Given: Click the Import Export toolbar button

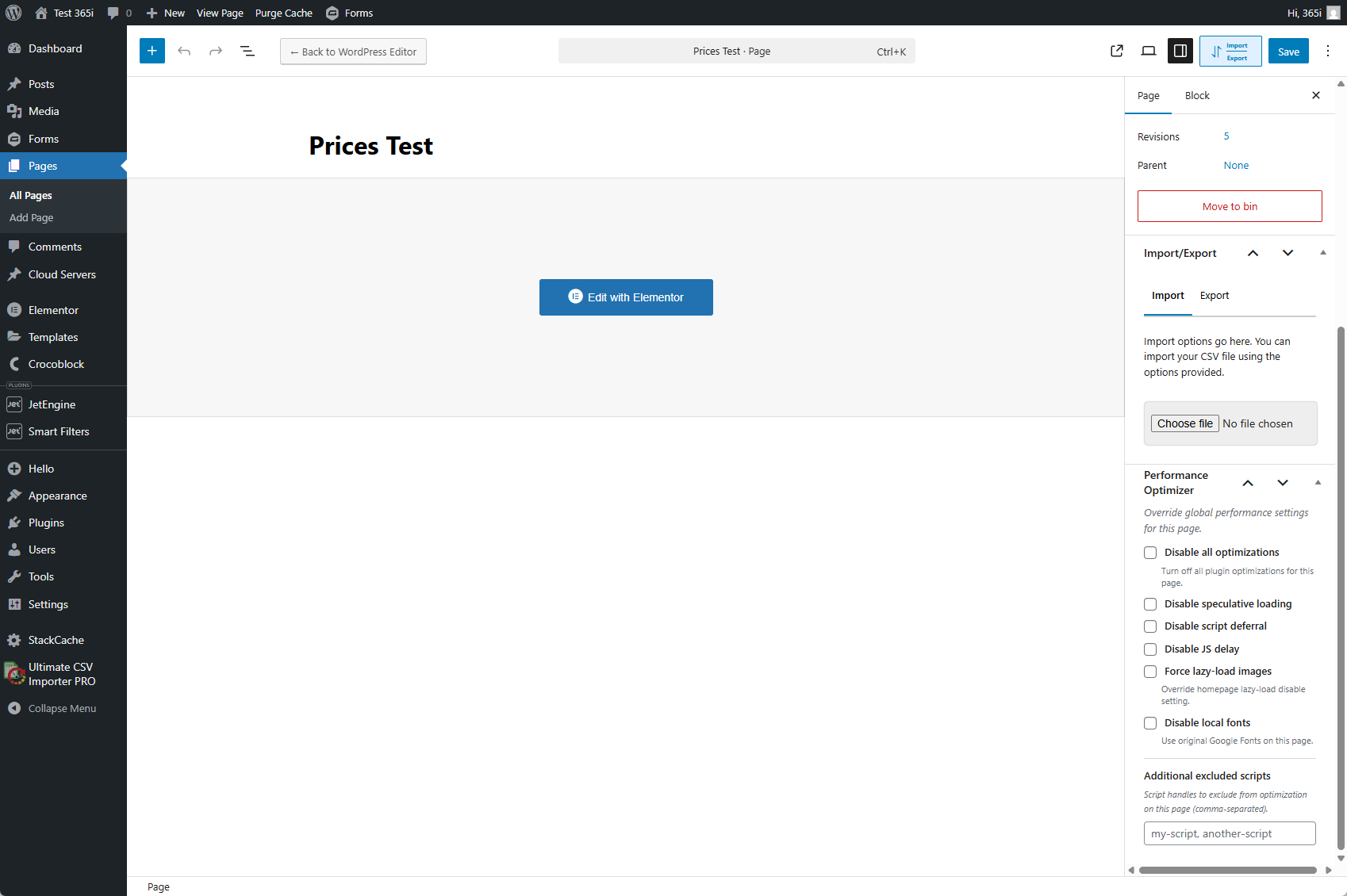Looking at the screenshot, I should (1230, 52).
